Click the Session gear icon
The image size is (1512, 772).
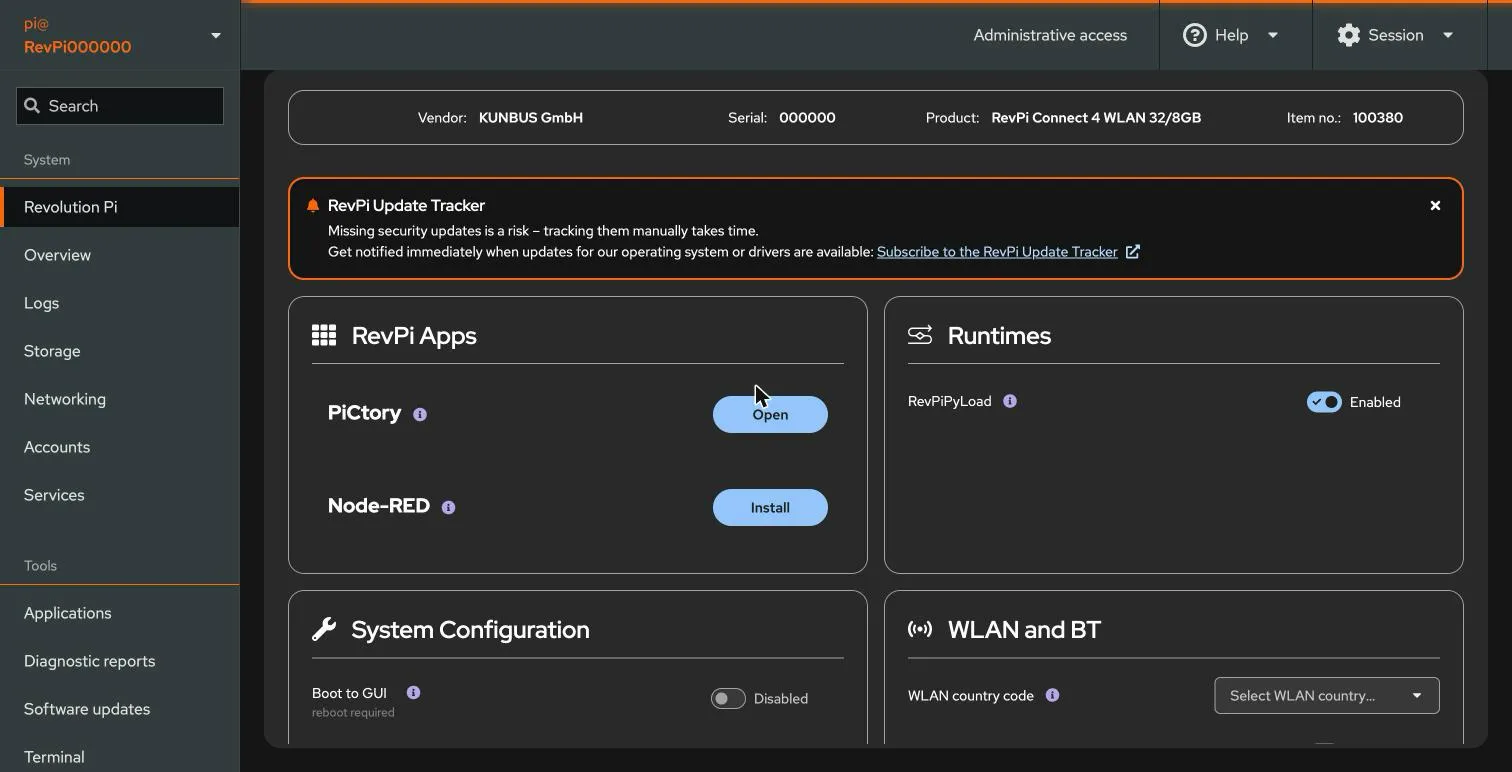point(1349,35)
